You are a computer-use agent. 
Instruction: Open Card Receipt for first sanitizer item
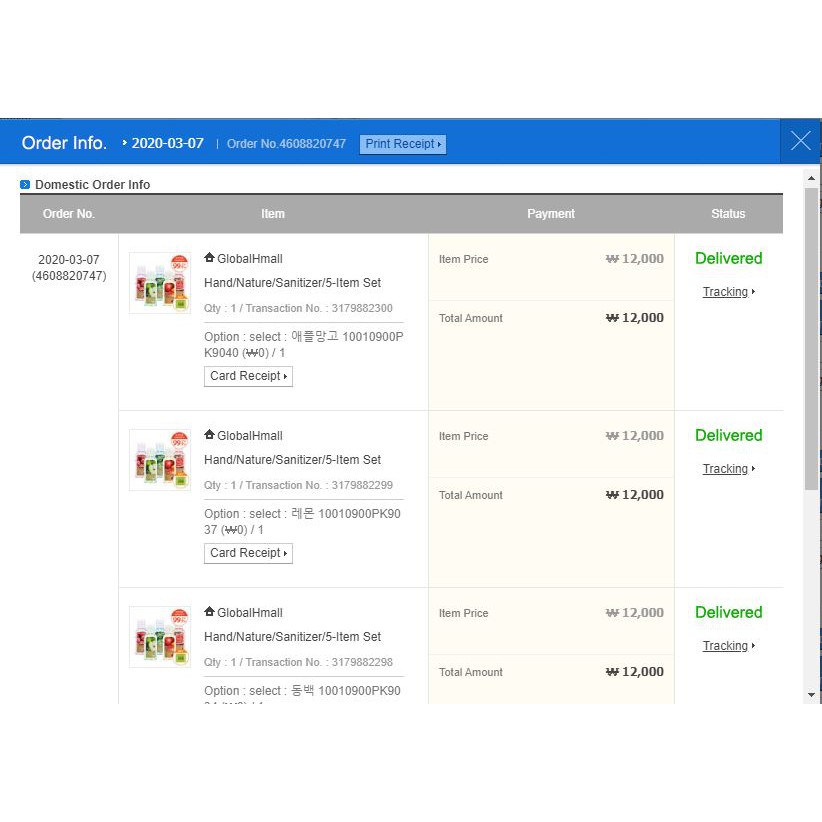tap(248, 376)
